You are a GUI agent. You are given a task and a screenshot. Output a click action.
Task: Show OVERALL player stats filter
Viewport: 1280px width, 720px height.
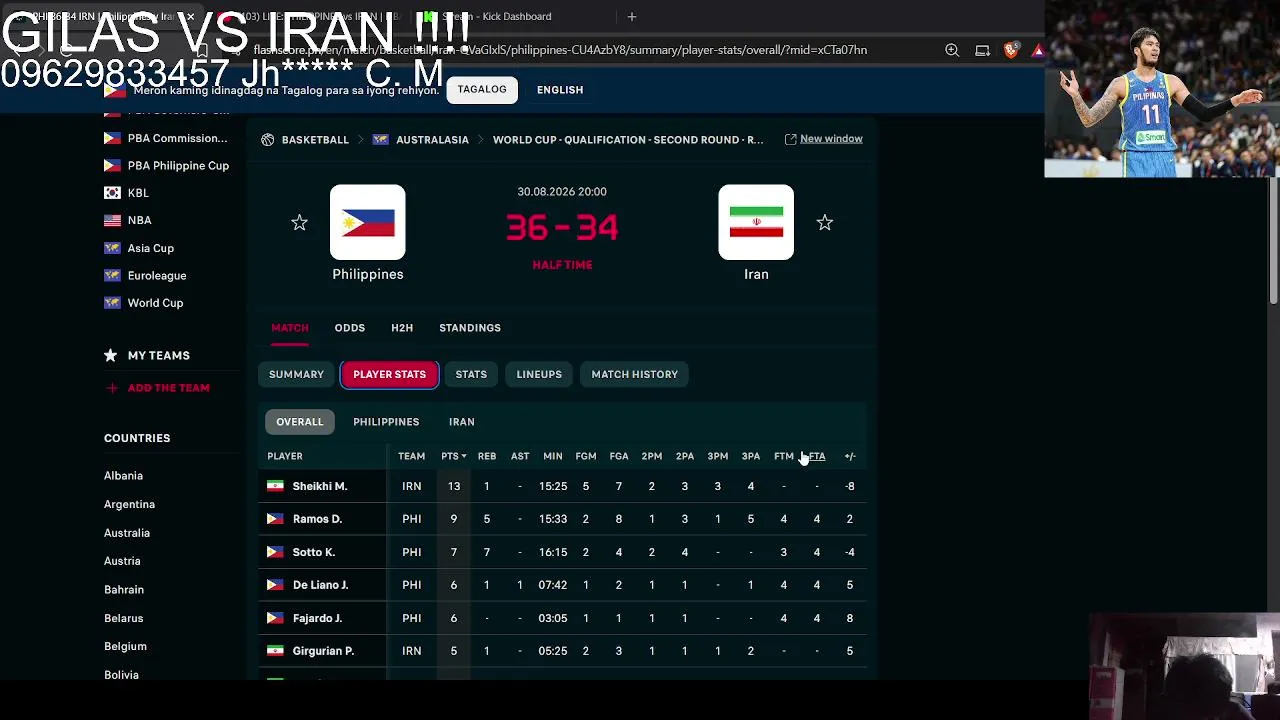click(x=300, y=422)
